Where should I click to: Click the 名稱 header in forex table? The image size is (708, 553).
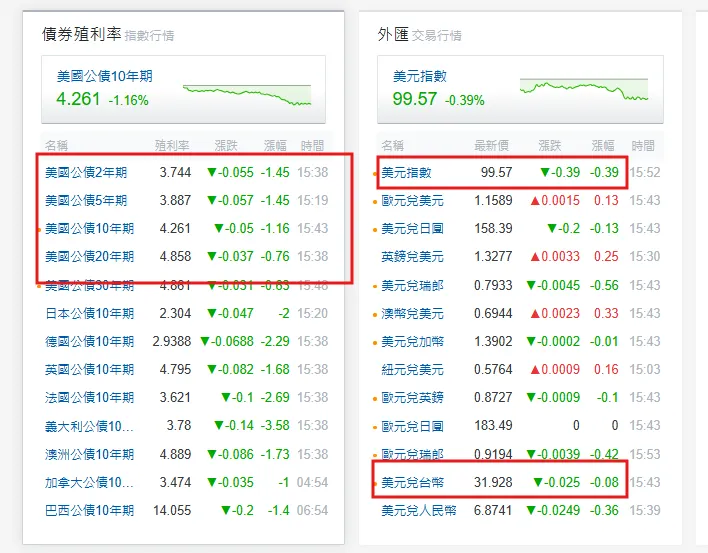(x=392, y=145)
